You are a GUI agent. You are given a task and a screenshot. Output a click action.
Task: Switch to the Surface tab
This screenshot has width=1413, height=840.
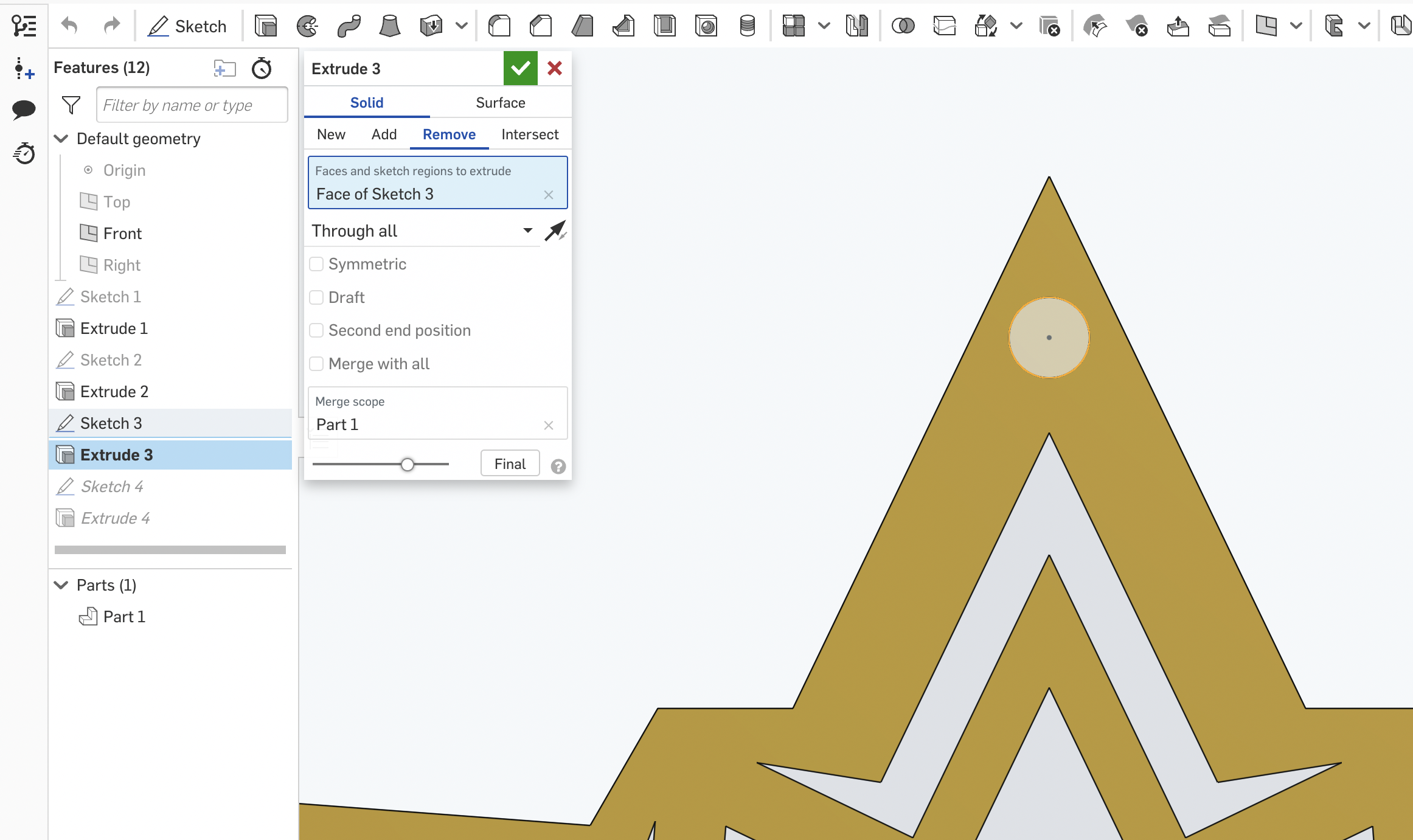[x=500, y=102]
